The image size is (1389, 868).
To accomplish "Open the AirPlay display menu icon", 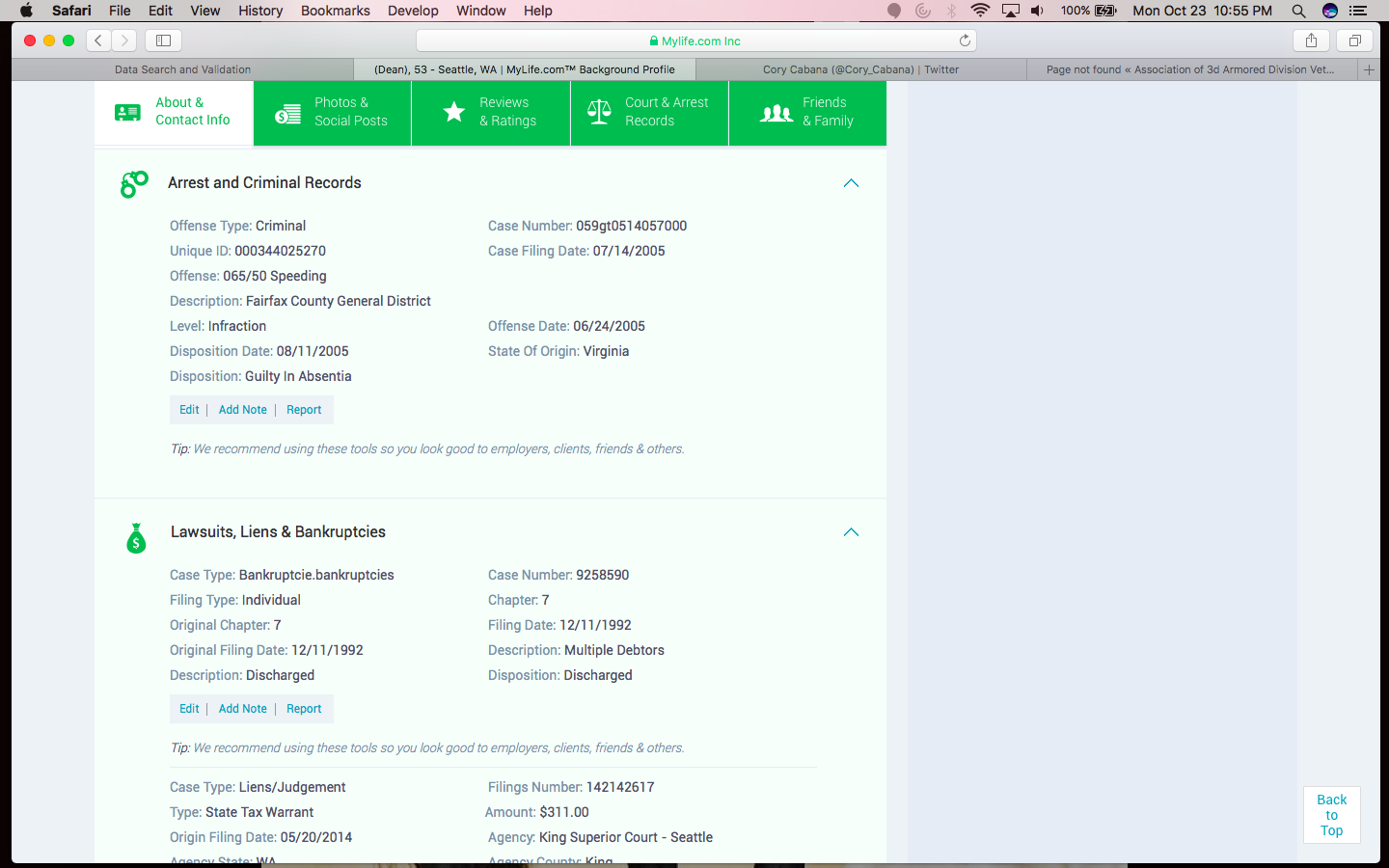I will click(1010, 11).
